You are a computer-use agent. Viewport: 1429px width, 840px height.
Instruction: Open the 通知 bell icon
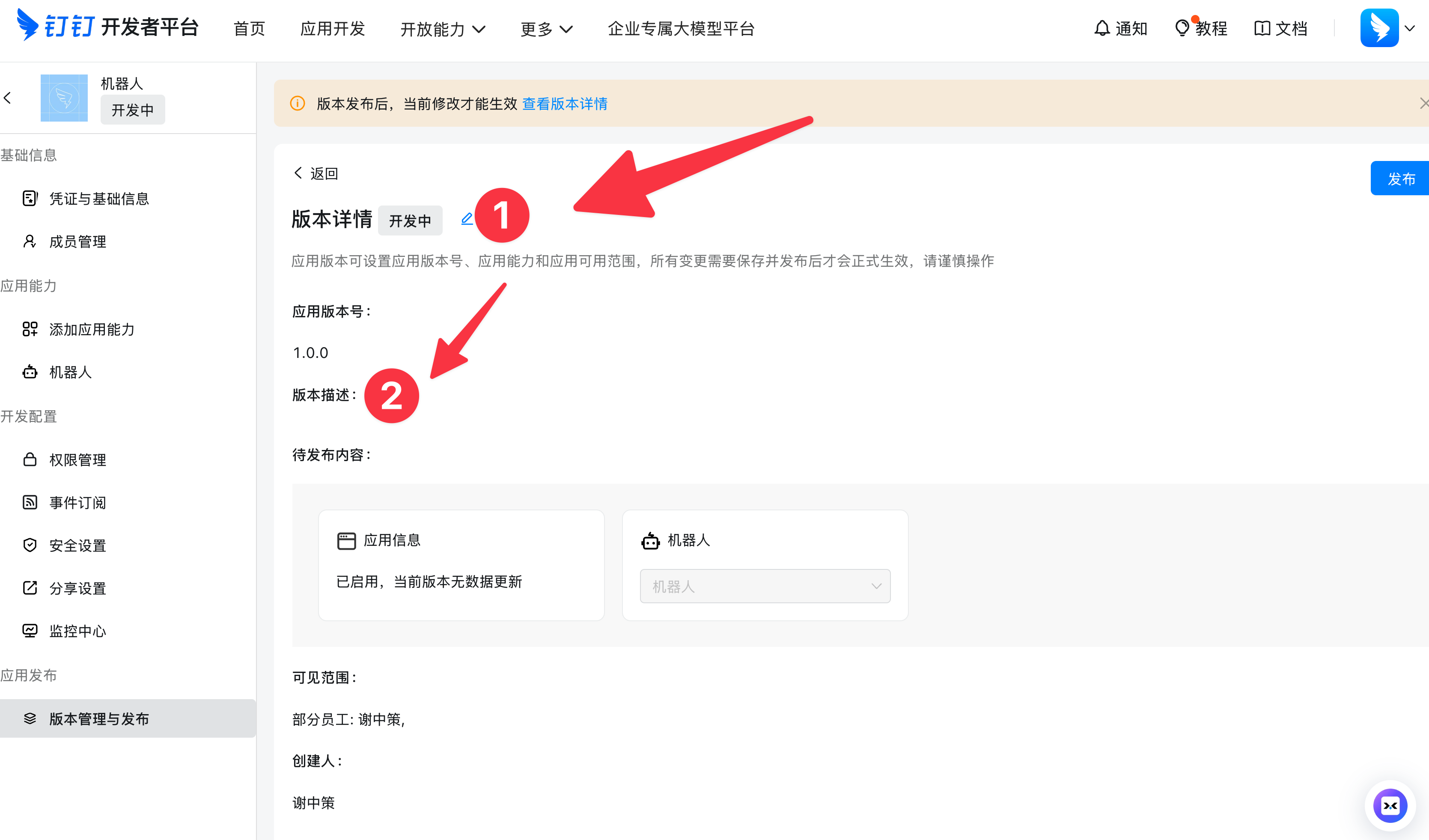click(1101, 28)
